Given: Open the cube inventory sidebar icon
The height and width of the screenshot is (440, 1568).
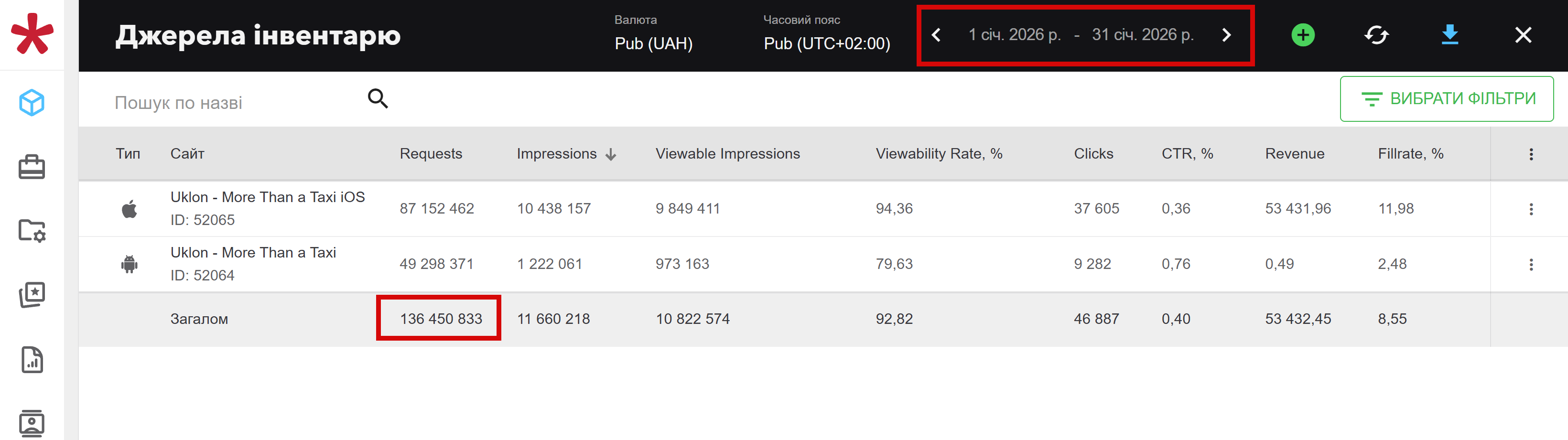Looking at the screenshot, I should click(x=32, y=103).
